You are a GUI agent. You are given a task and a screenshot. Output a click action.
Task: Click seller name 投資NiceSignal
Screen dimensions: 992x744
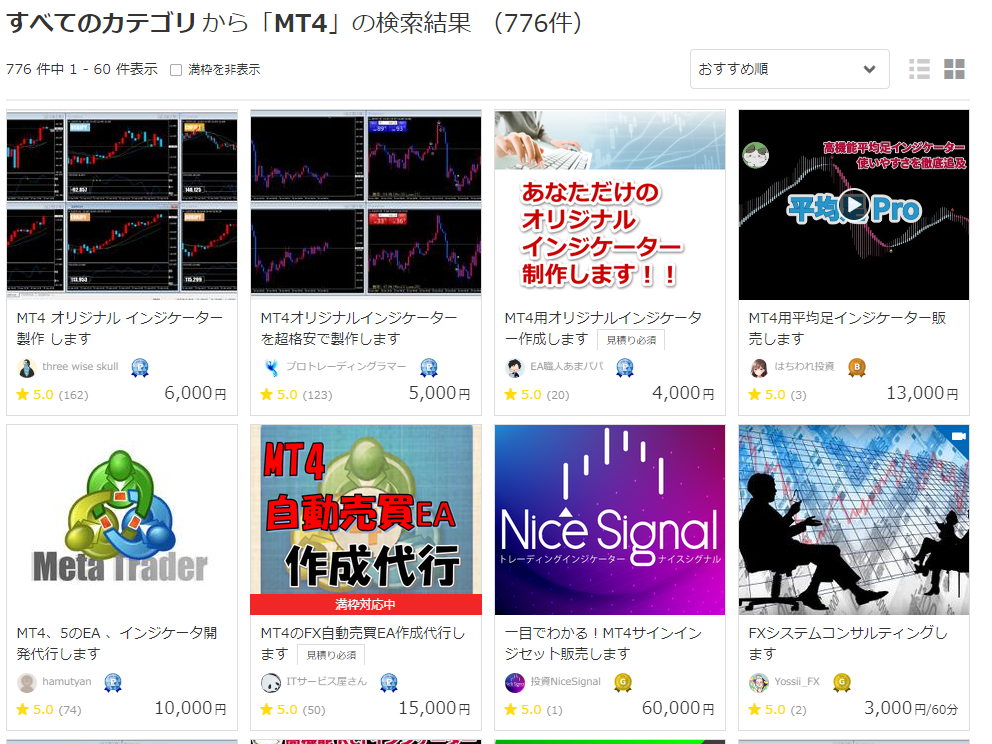(x=566, y=681)
